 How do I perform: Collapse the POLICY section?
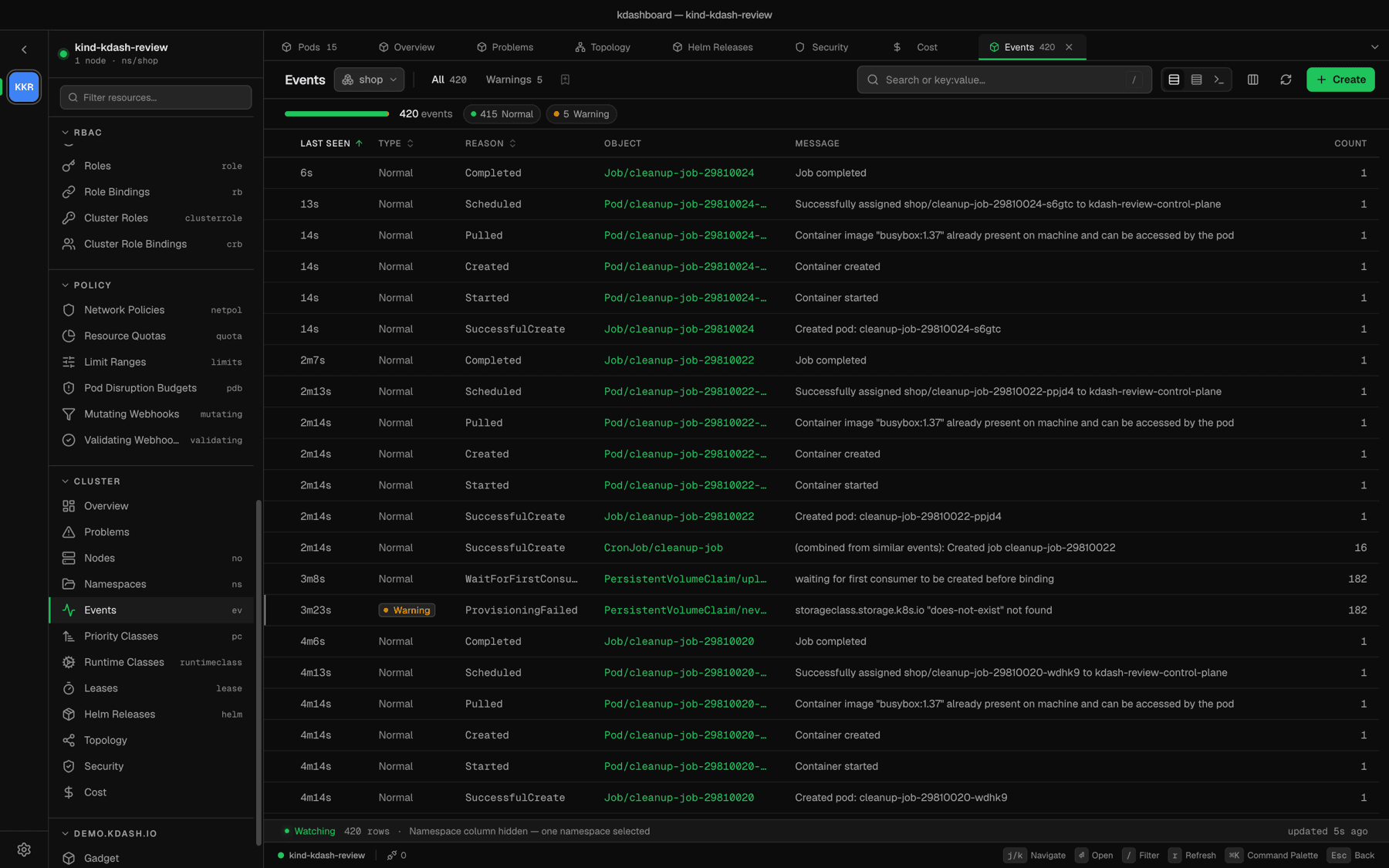pyautogui.click(x=86, y=285)
